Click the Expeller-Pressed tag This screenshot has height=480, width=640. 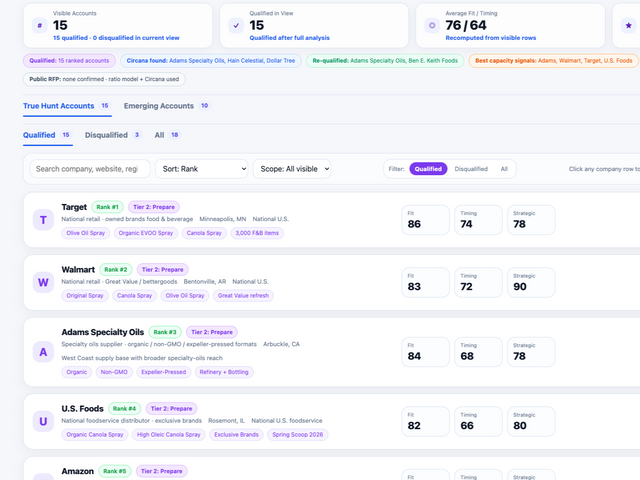pyautogui.click(x=164, y=372)
